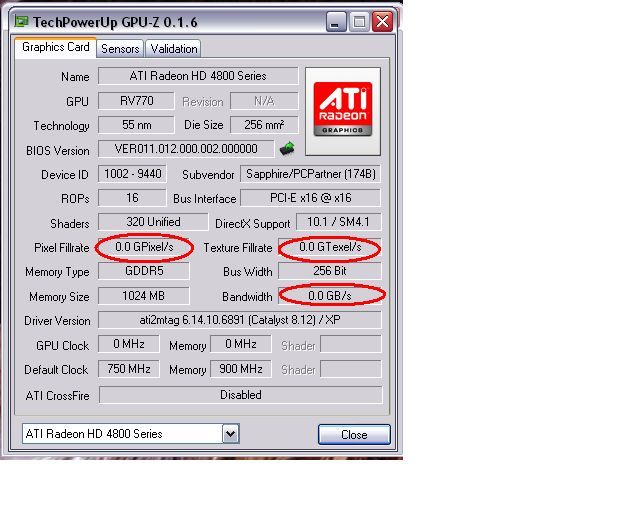Click the Technology value 55 nm
Image resolution: width=640 pixels, height=512 pixels.
point(136,125)
